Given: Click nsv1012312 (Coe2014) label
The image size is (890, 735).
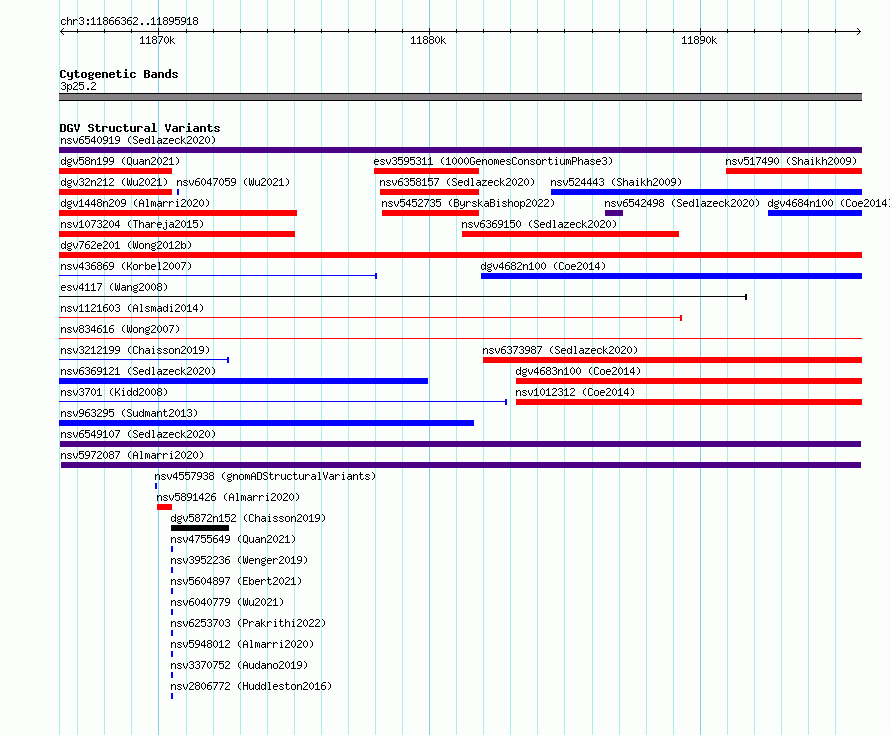Looking at the screenshot, I should pyautogui.click(x=575, y=392).
